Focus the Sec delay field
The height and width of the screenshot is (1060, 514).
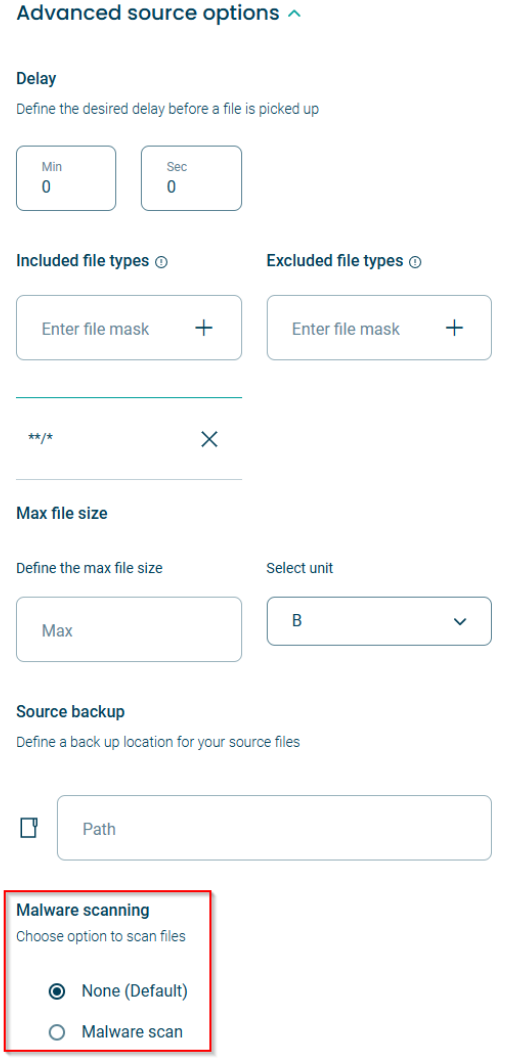191,178
